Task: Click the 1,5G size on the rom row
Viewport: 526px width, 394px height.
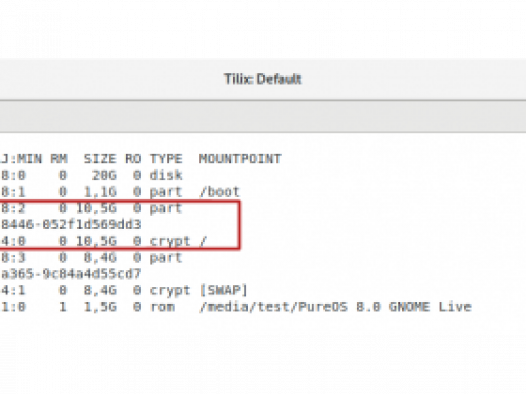Action: [100, 306]
